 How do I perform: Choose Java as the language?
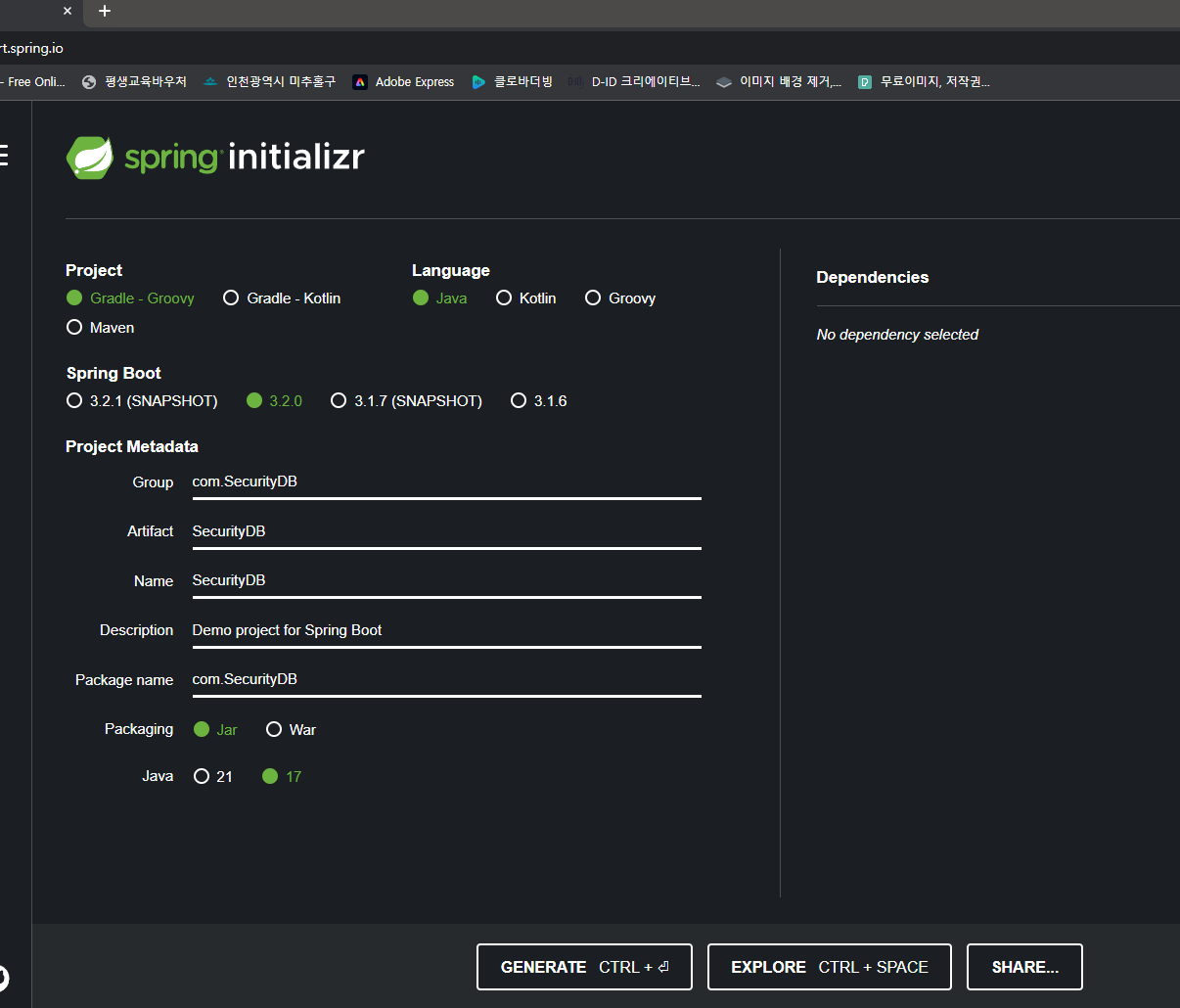(439, 298)
